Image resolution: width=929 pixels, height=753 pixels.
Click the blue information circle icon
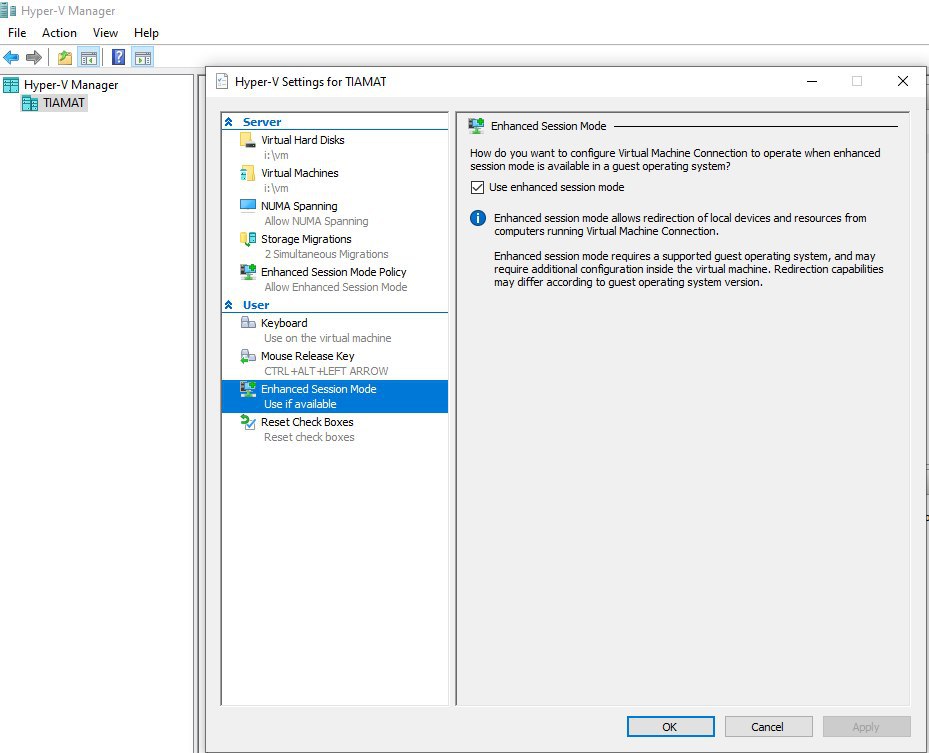pyautogui.click(x=478, y=218)
